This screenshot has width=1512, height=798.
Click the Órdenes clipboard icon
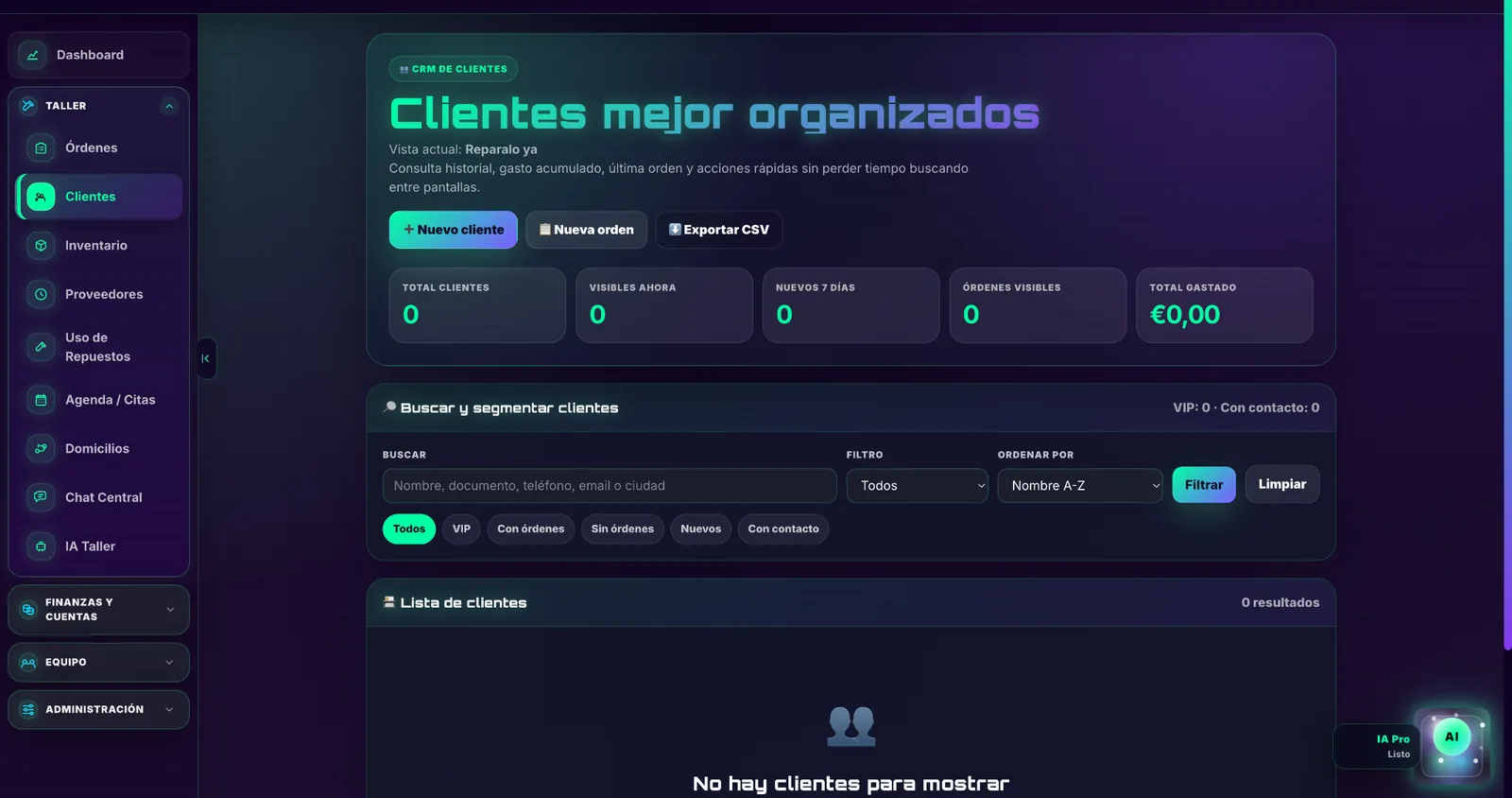[x=41, y=147]
